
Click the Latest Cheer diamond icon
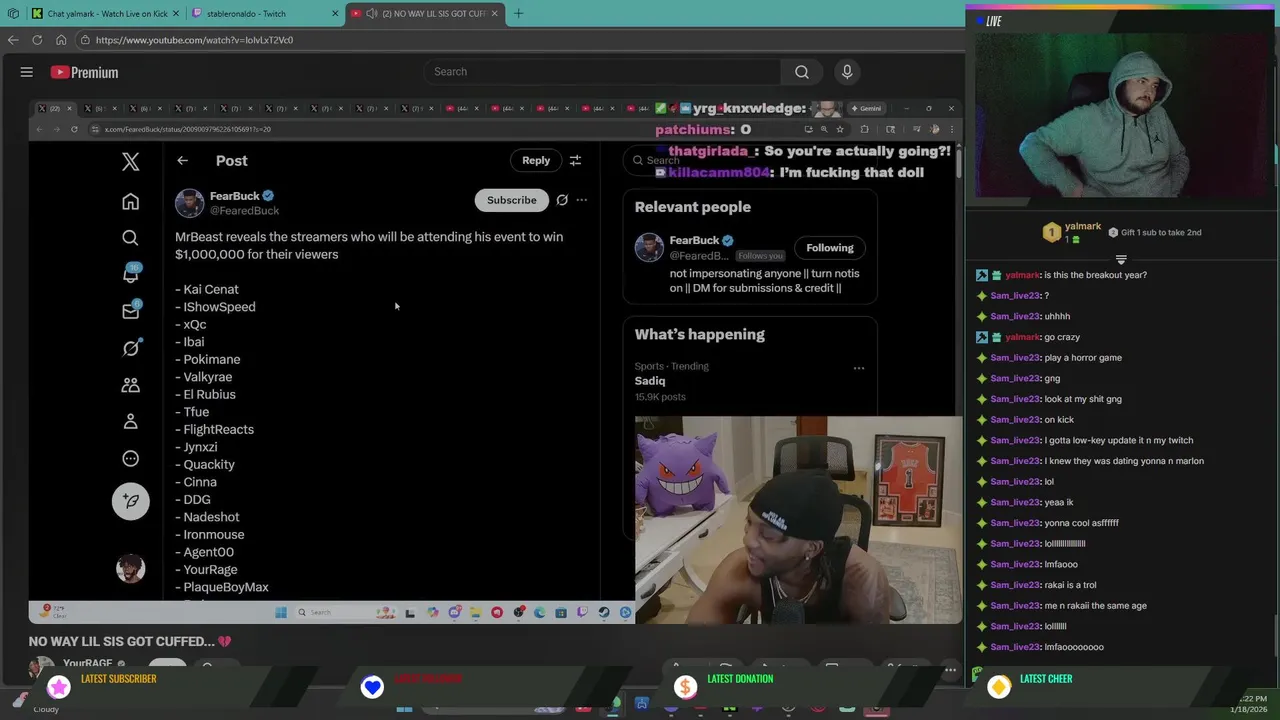(x=998, y=686)
